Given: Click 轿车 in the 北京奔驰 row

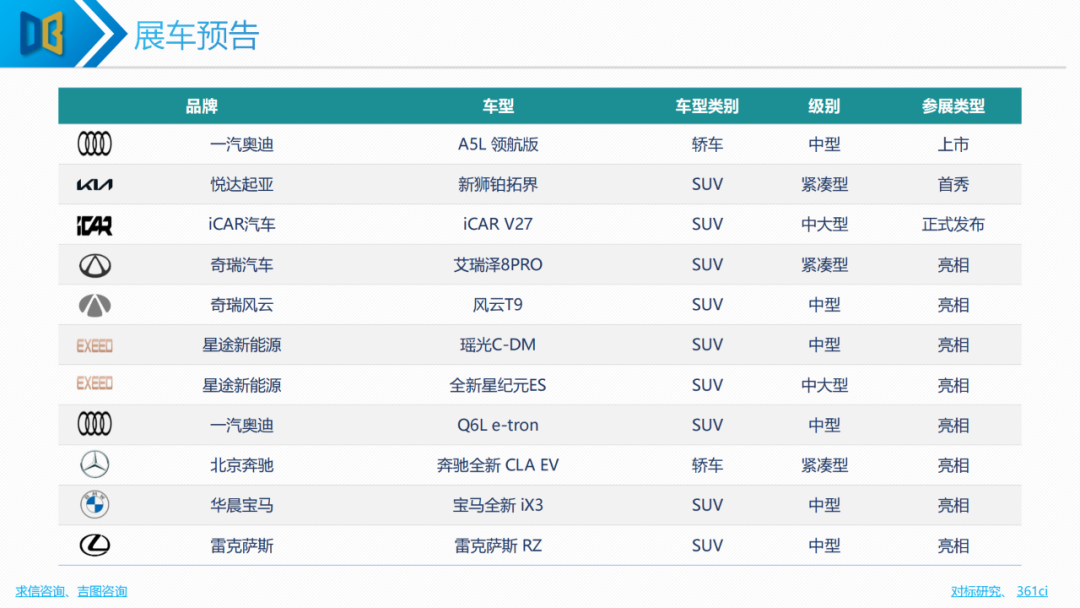Looking at the screenshot, I should [x=707, y=465].
